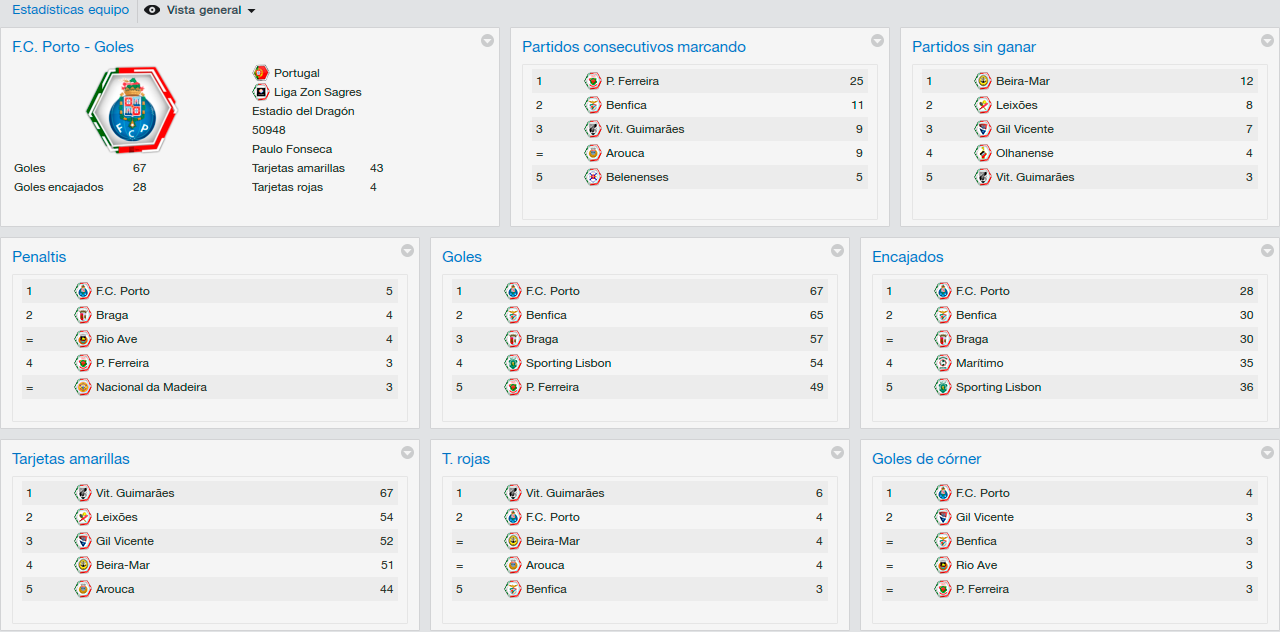Click Beira-Mar badge in Partidos sin ganar
The image size is (1280, 632).
(x=983, y=81)
